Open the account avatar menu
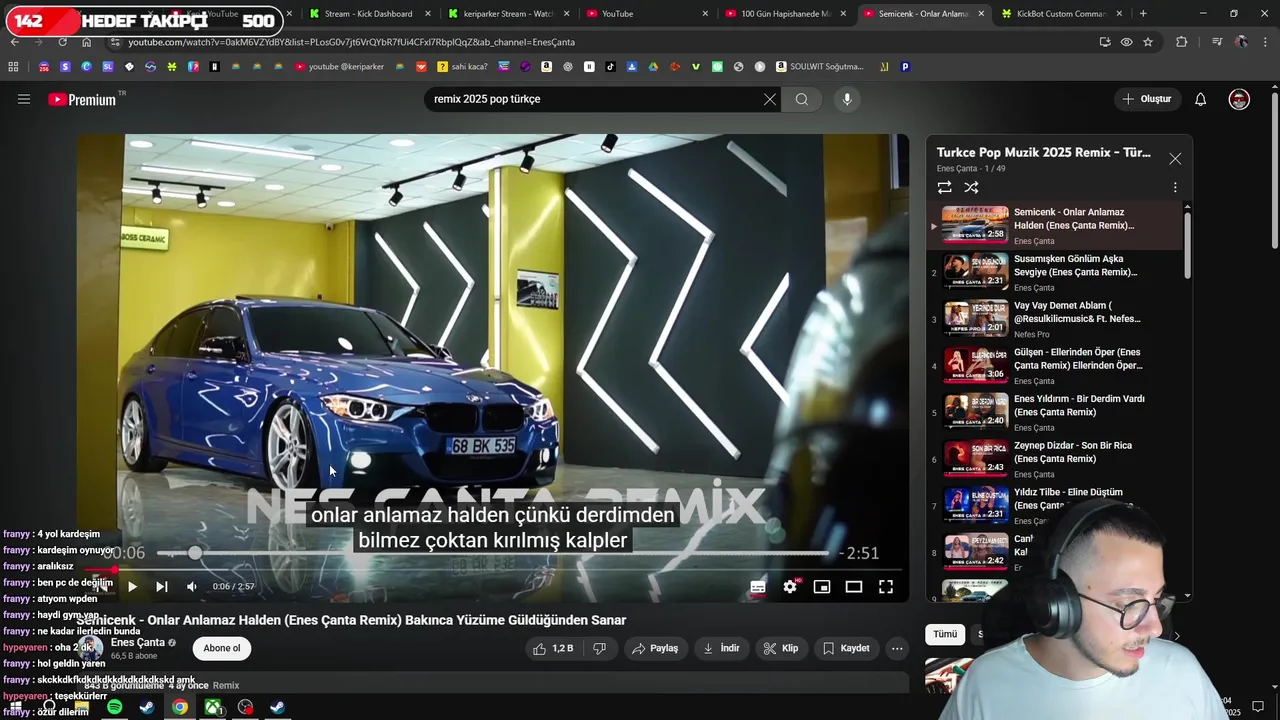Viewport: 1280px width, 720px height. coord(1239,99)
